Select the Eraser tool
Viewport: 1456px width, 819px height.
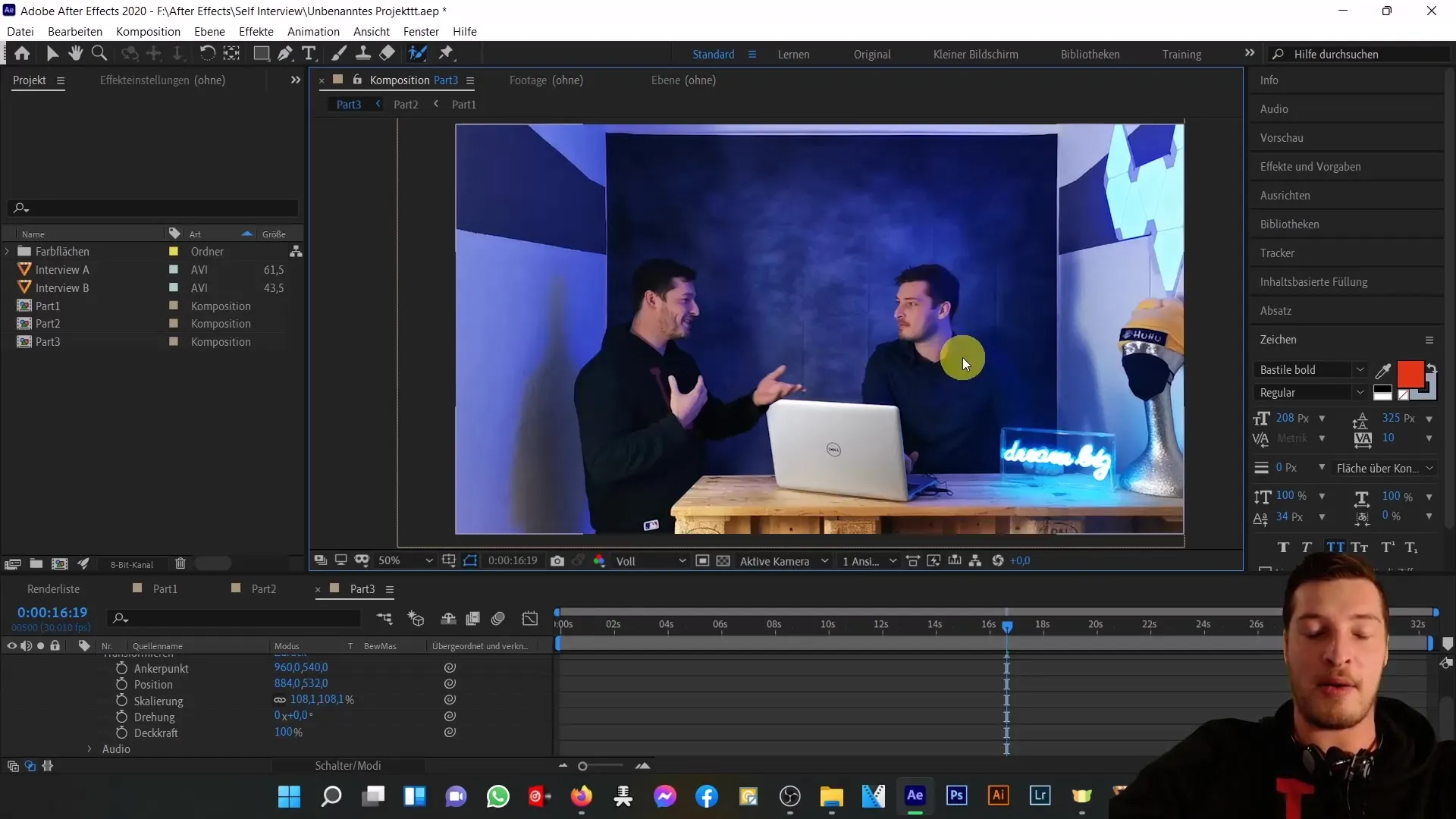point(388,53)
